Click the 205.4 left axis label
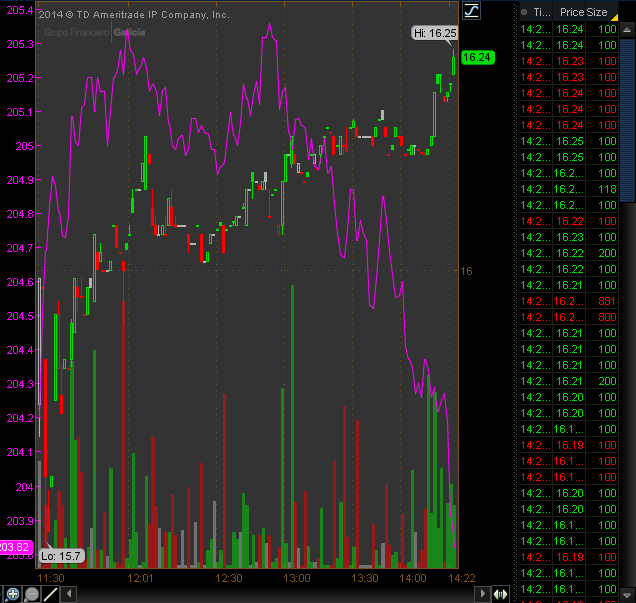 click(x=19, y=10)
